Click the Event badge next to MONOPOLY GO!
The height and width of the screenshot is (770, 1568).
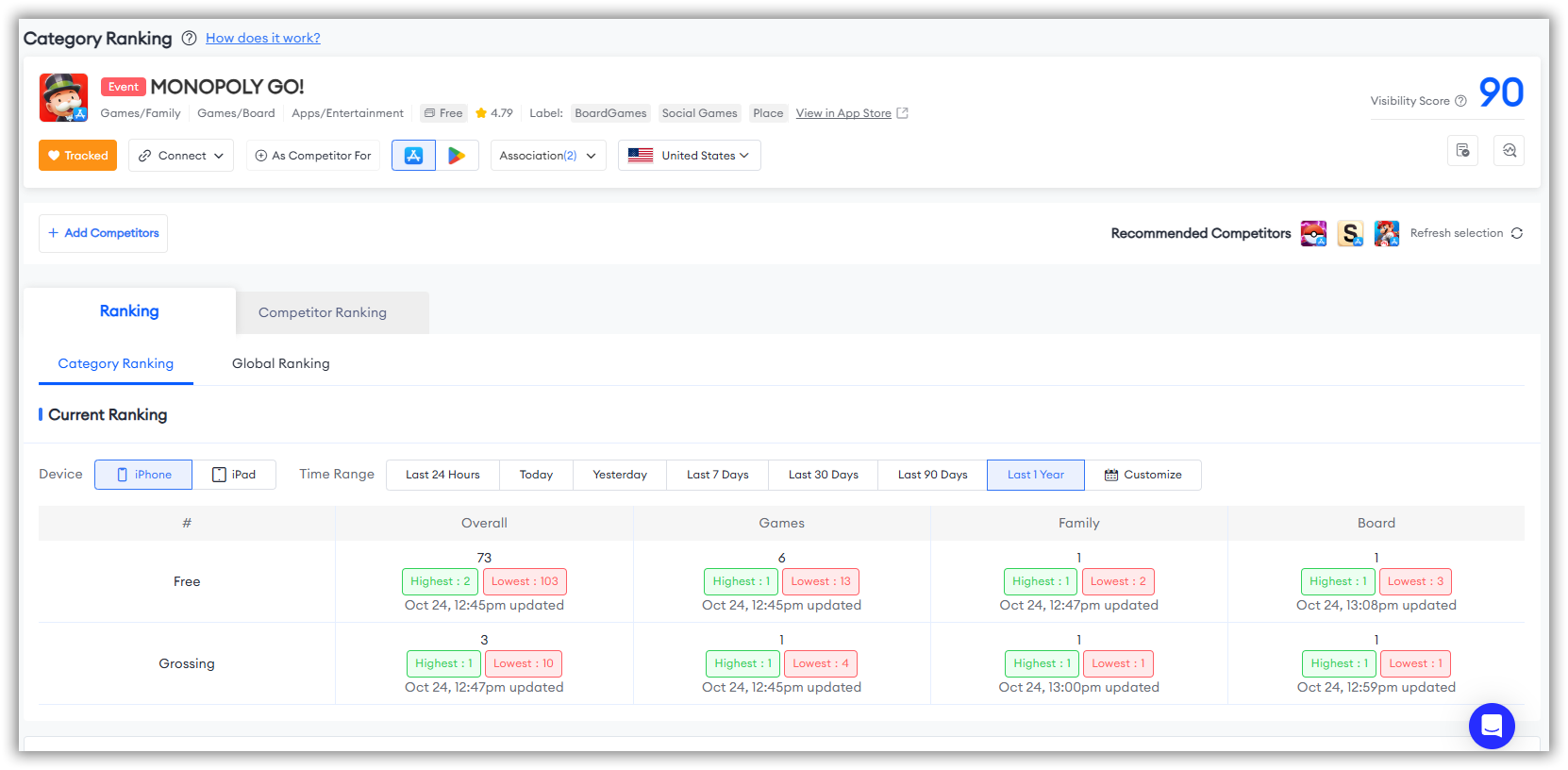[x=124, y=87]
